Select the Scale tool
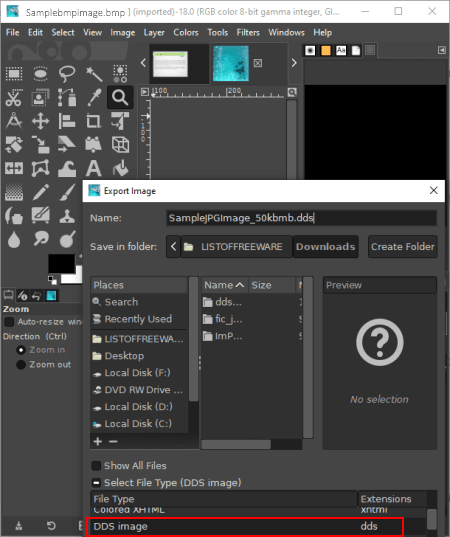The width and height of the screenshot is (450, 537). pos(40,145)
